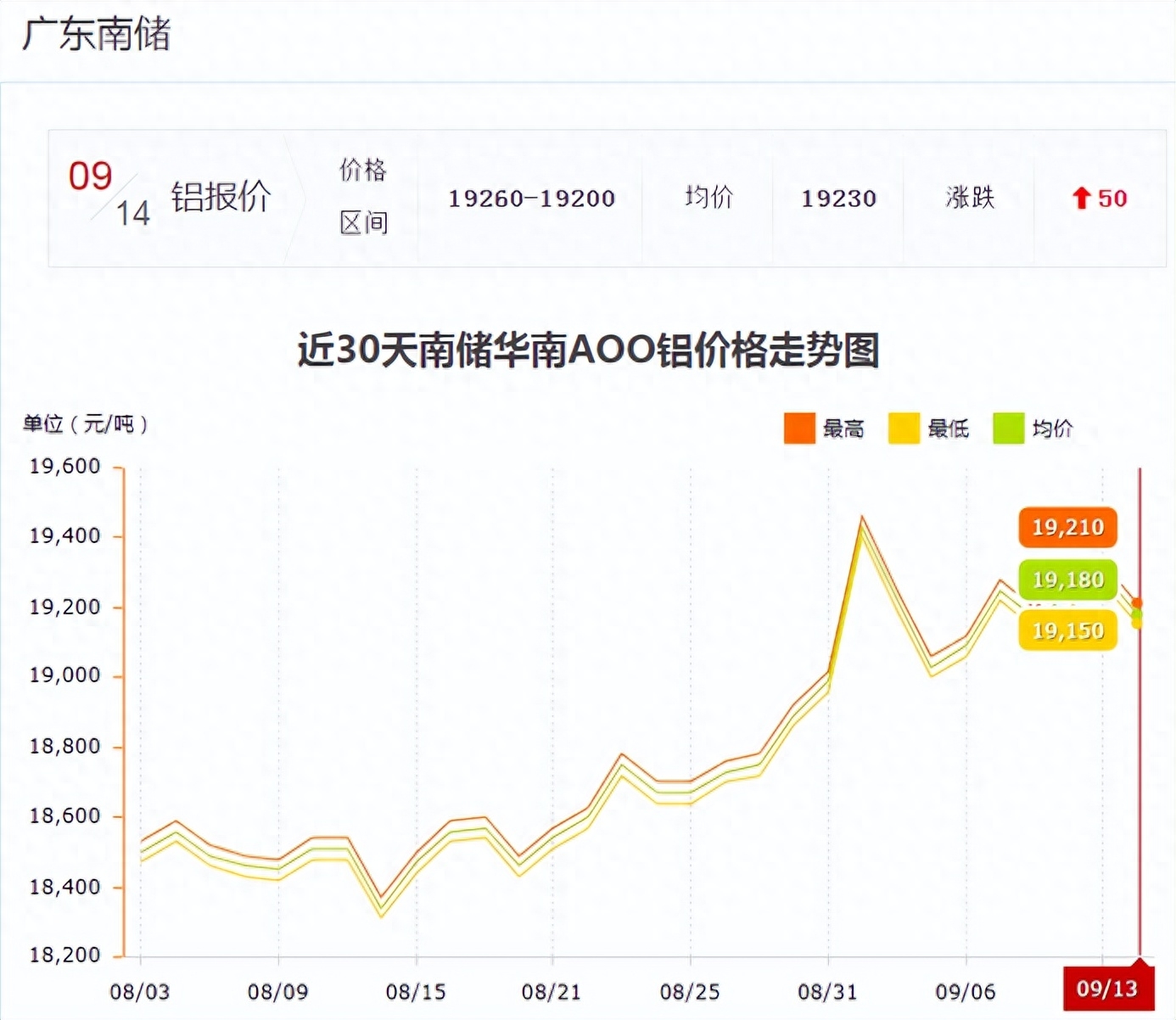Click the 18,800 axis value
Screen dimensions: 1176x1020
[65, 747]
